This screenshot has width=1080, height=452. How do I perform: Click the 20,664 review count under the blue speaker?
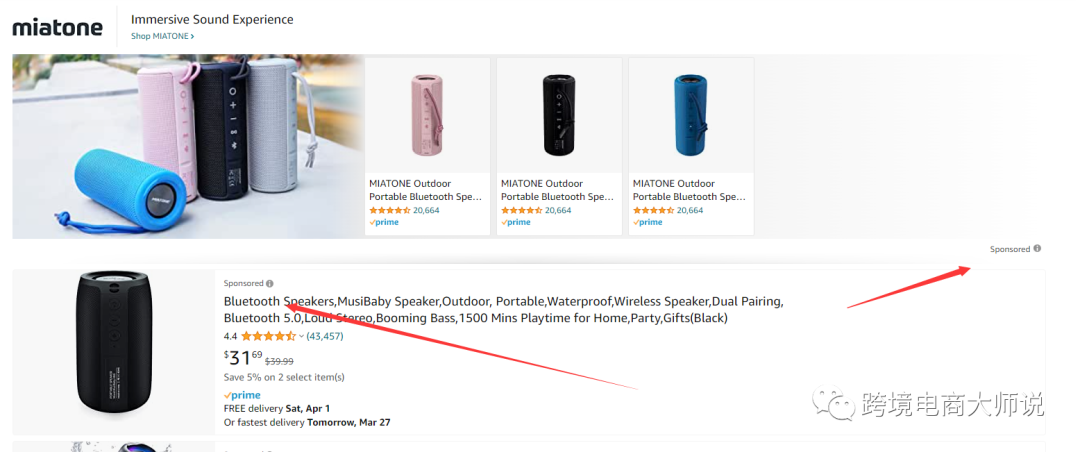pyautogui.click(x=691, y=210)
